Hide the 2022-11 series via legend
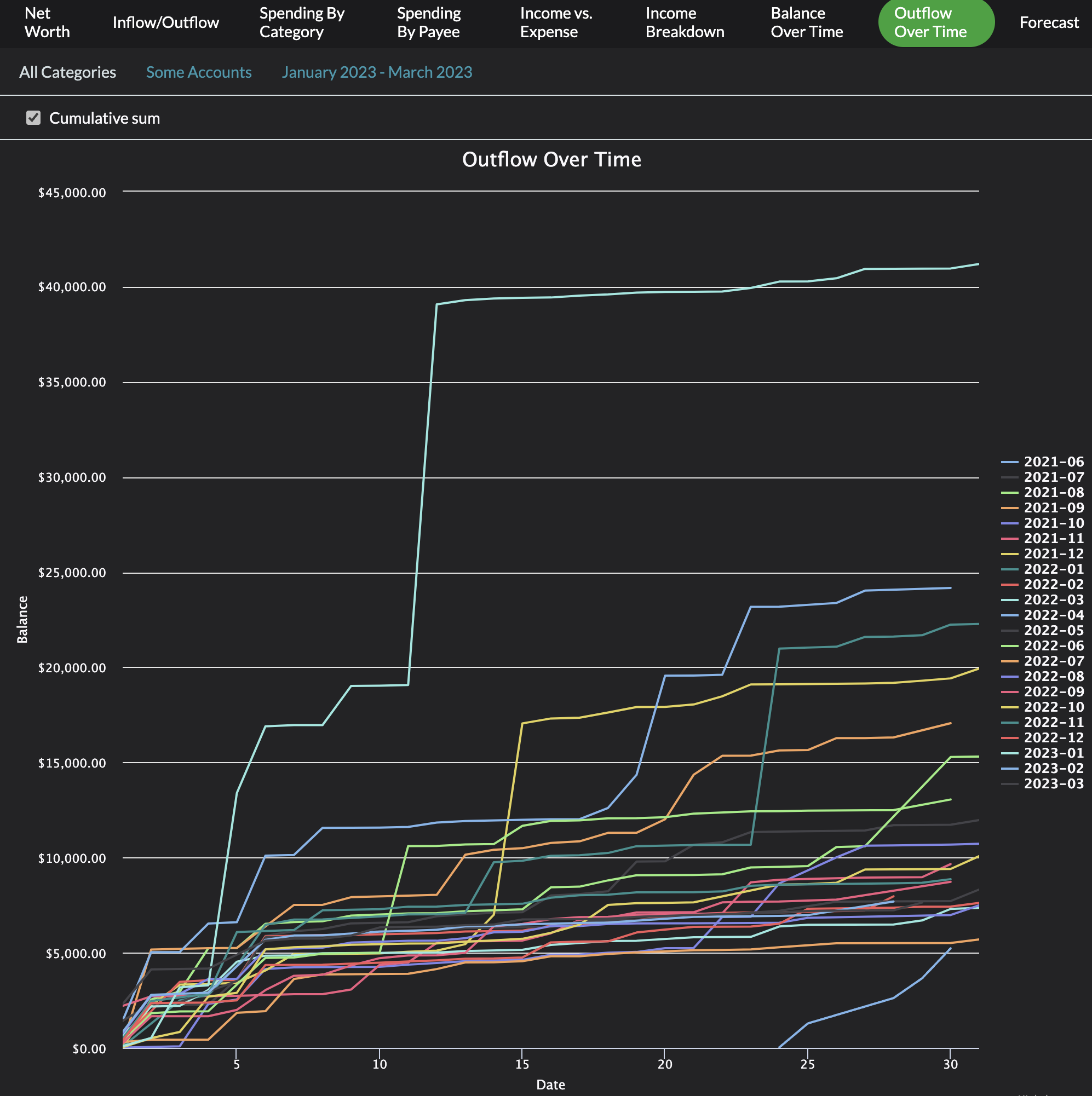Screen dimensions: 1092x1096 click(x=1054, y=722)
